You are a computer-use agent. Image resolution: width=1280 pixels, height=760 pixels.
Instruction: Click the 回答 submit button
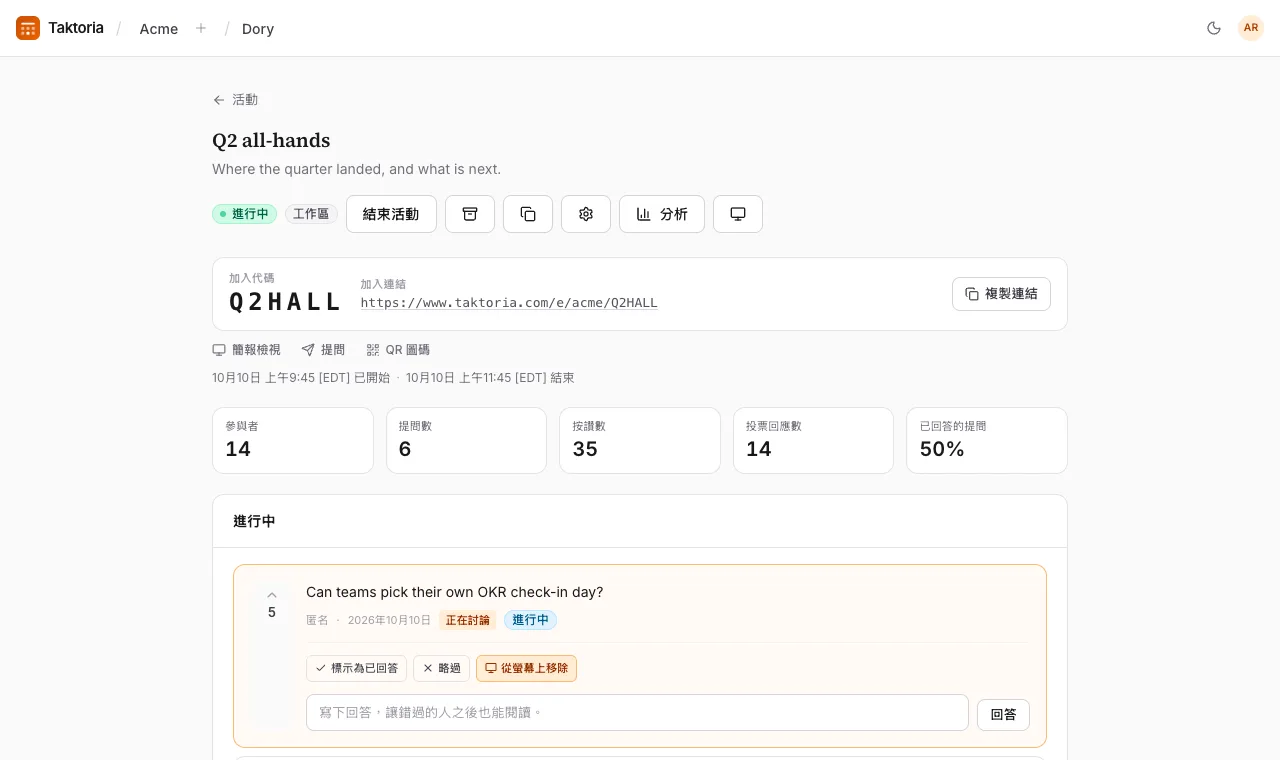tap(1003, 714)
